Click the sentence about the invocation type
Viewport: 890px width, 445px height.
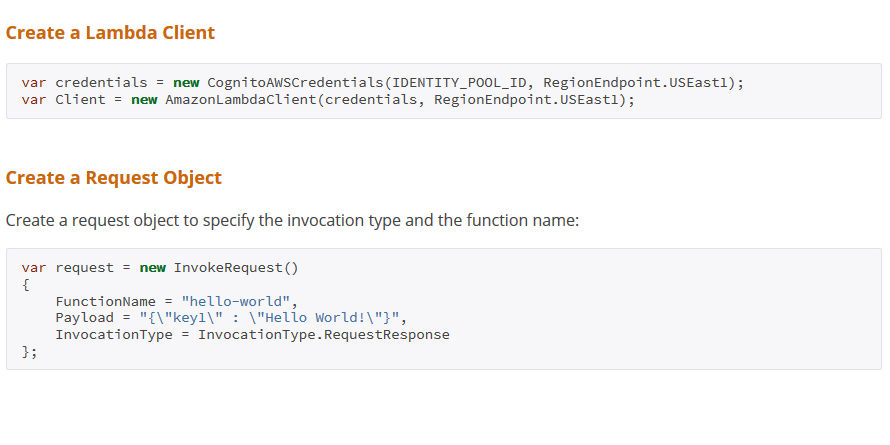point(292,220)
